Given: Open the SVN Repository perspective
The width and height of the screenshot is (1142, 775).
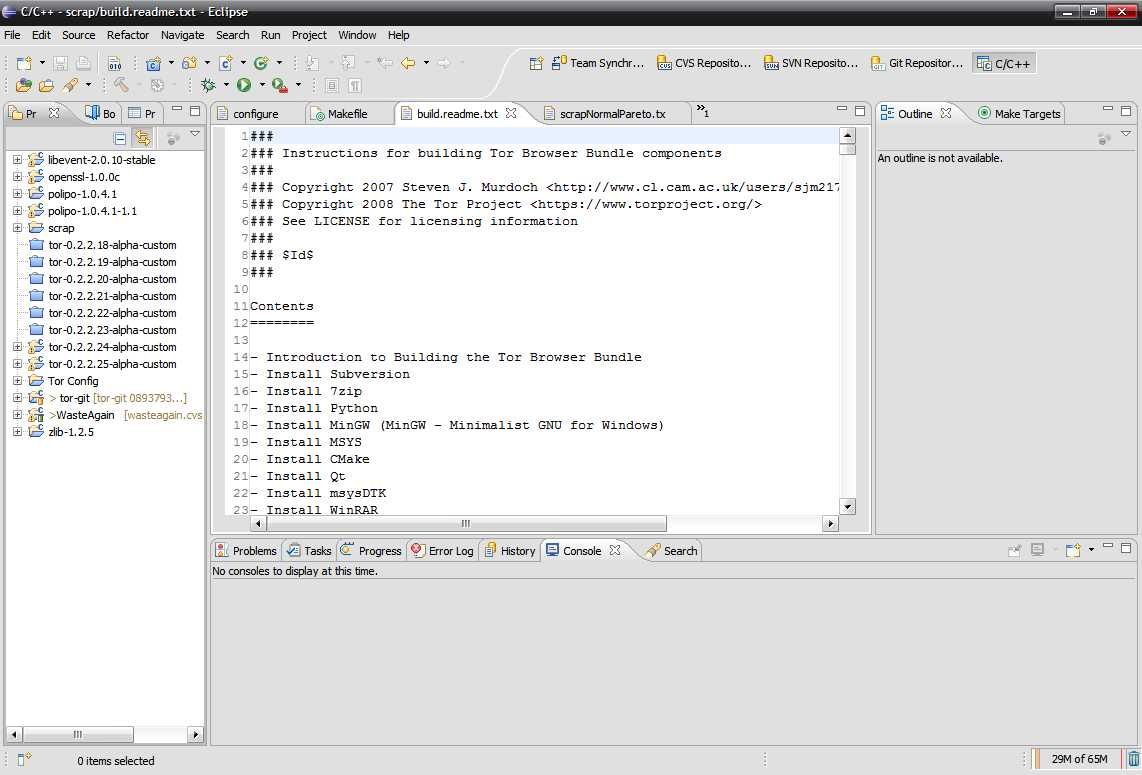Looking at the screenshot, I should (x=811, y=63).
